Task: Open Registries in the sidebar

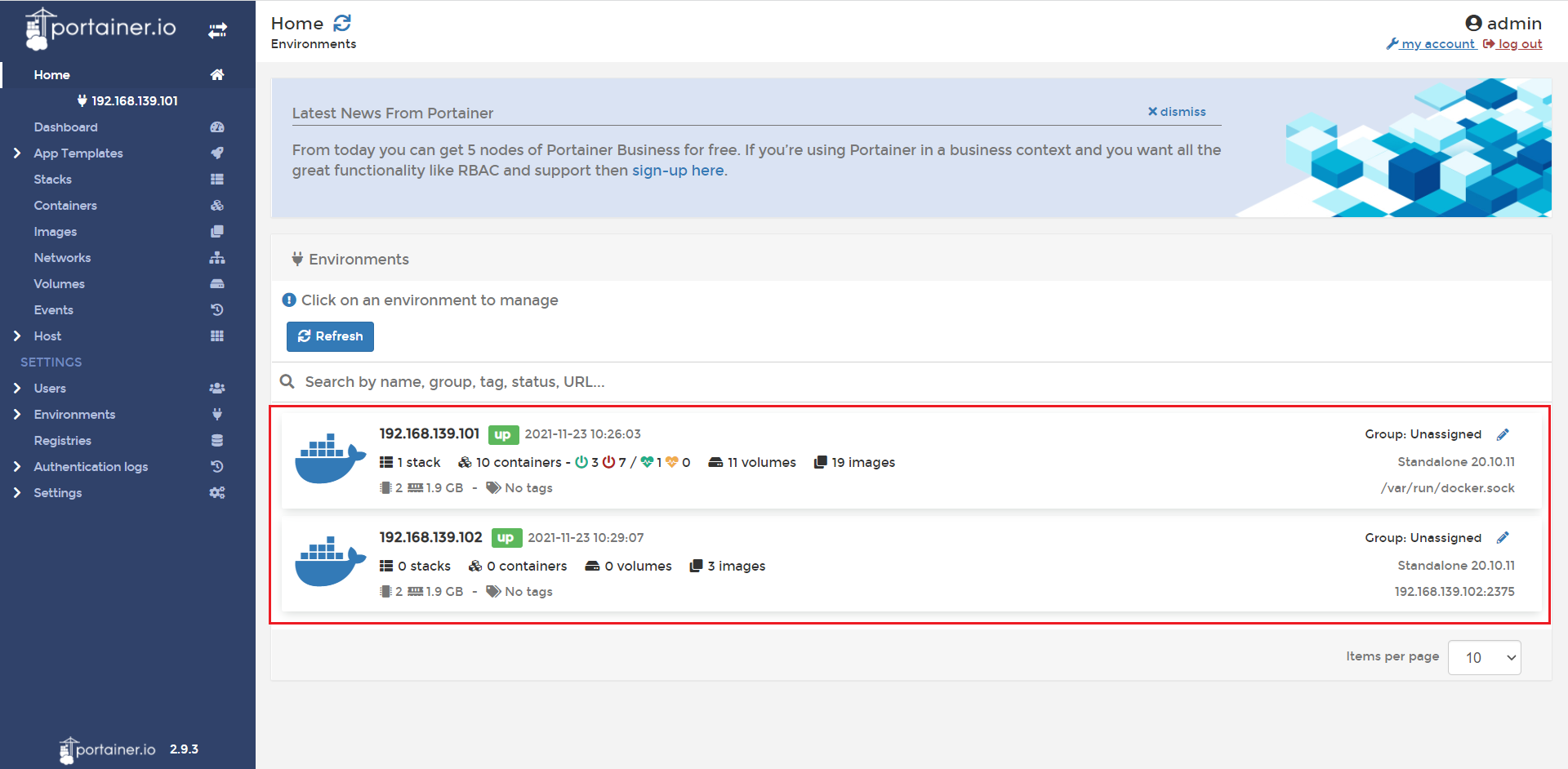Action: click(63, 441)
